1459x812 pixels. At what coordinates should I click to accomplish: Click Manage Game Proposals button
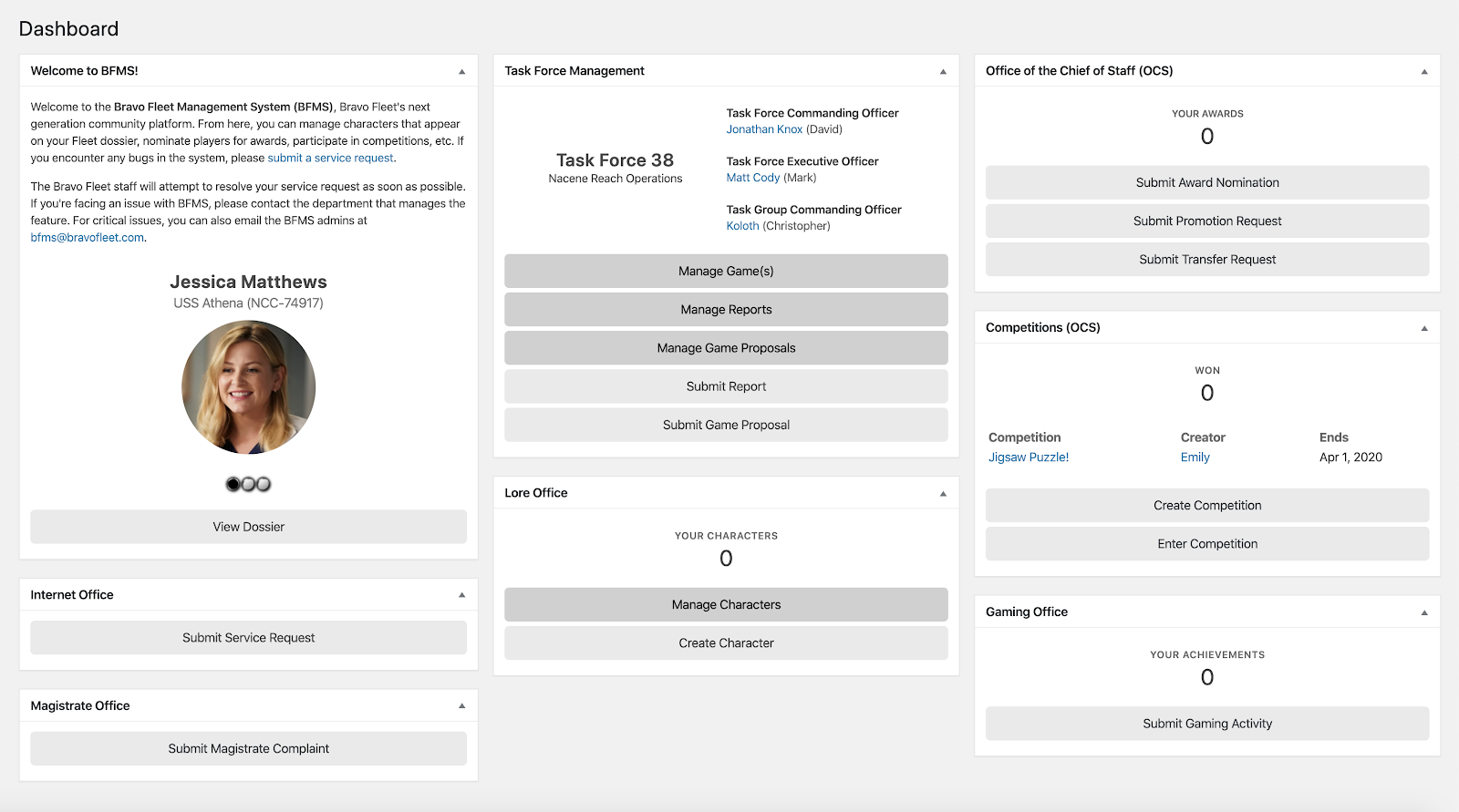726,348
